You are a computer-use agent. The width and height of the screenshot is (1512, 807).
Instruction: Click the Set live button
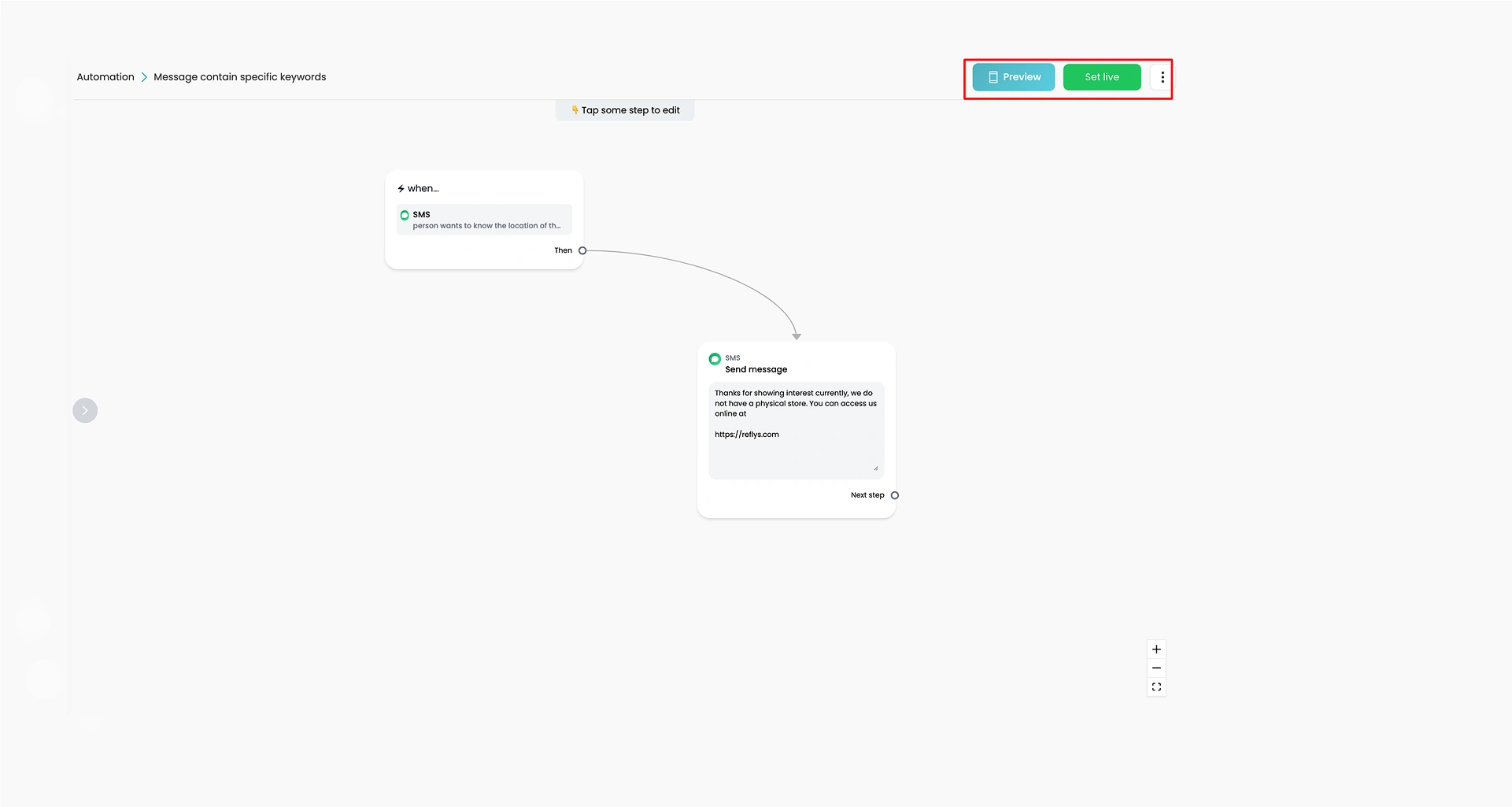pos(1101,77)
